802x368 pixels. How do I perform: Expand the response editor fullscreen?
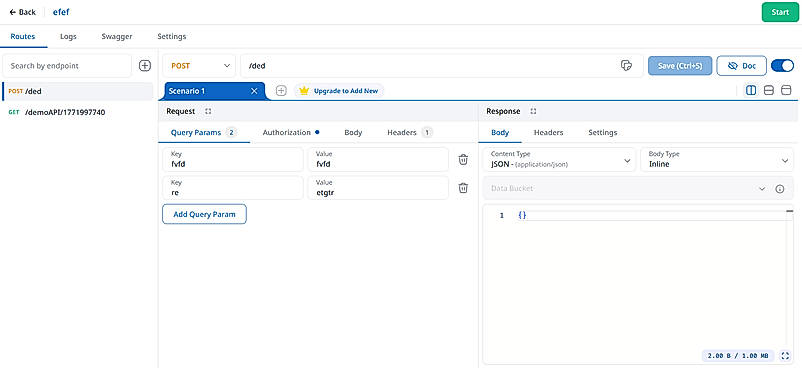click(x=786, y=355)
